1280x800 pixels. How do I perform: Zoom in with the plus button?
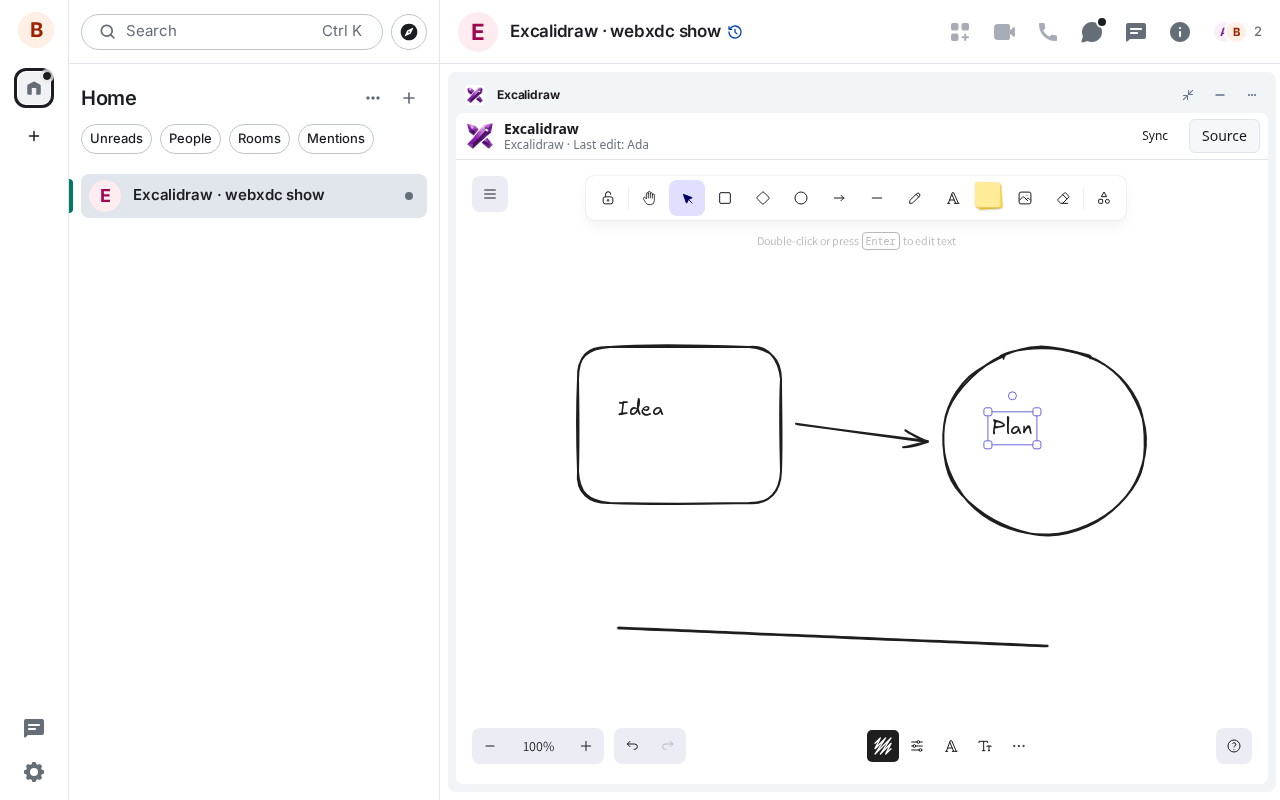pos(586,746)
